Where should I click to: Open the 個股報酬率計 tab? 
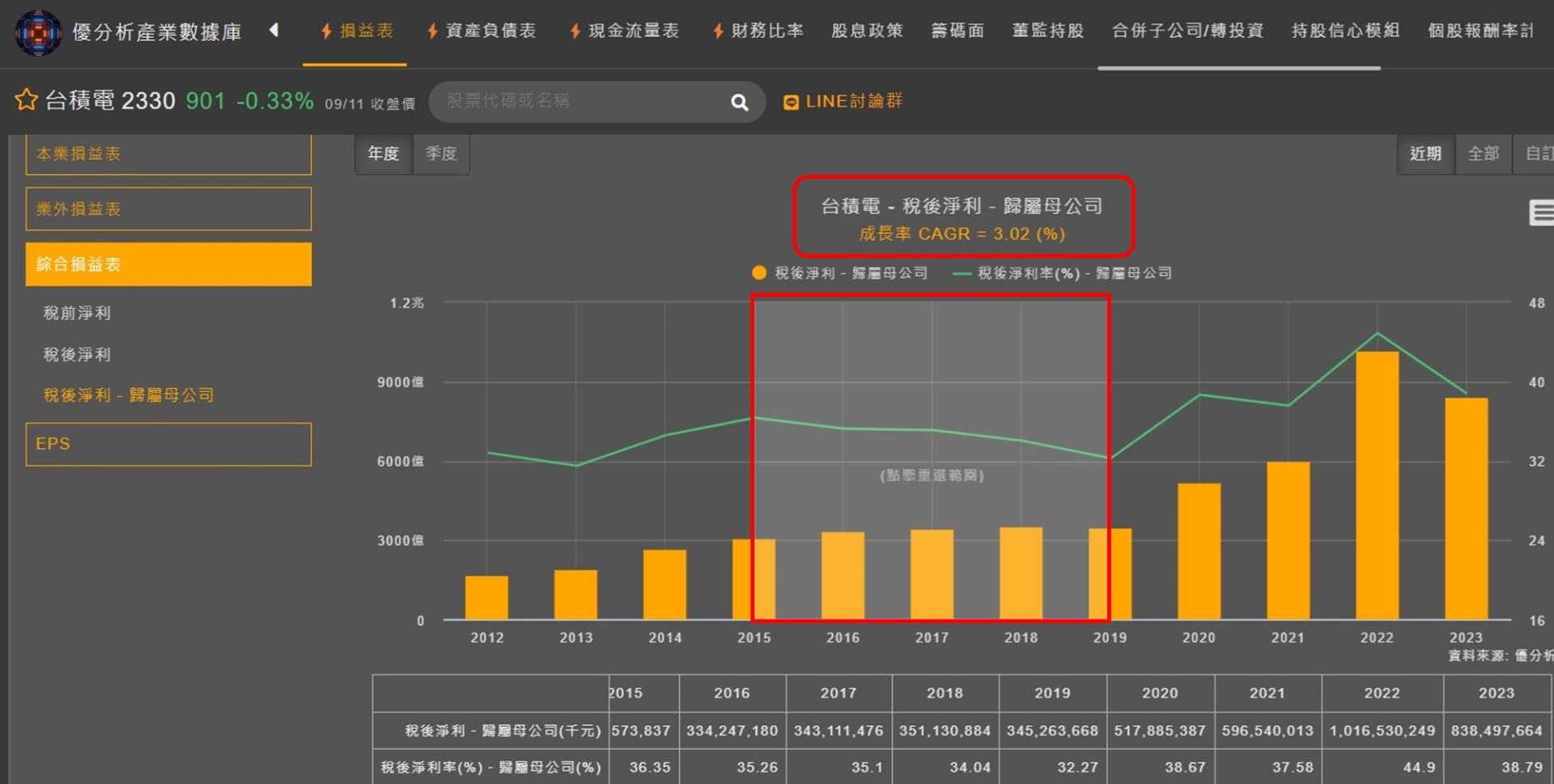[1480, 31]
